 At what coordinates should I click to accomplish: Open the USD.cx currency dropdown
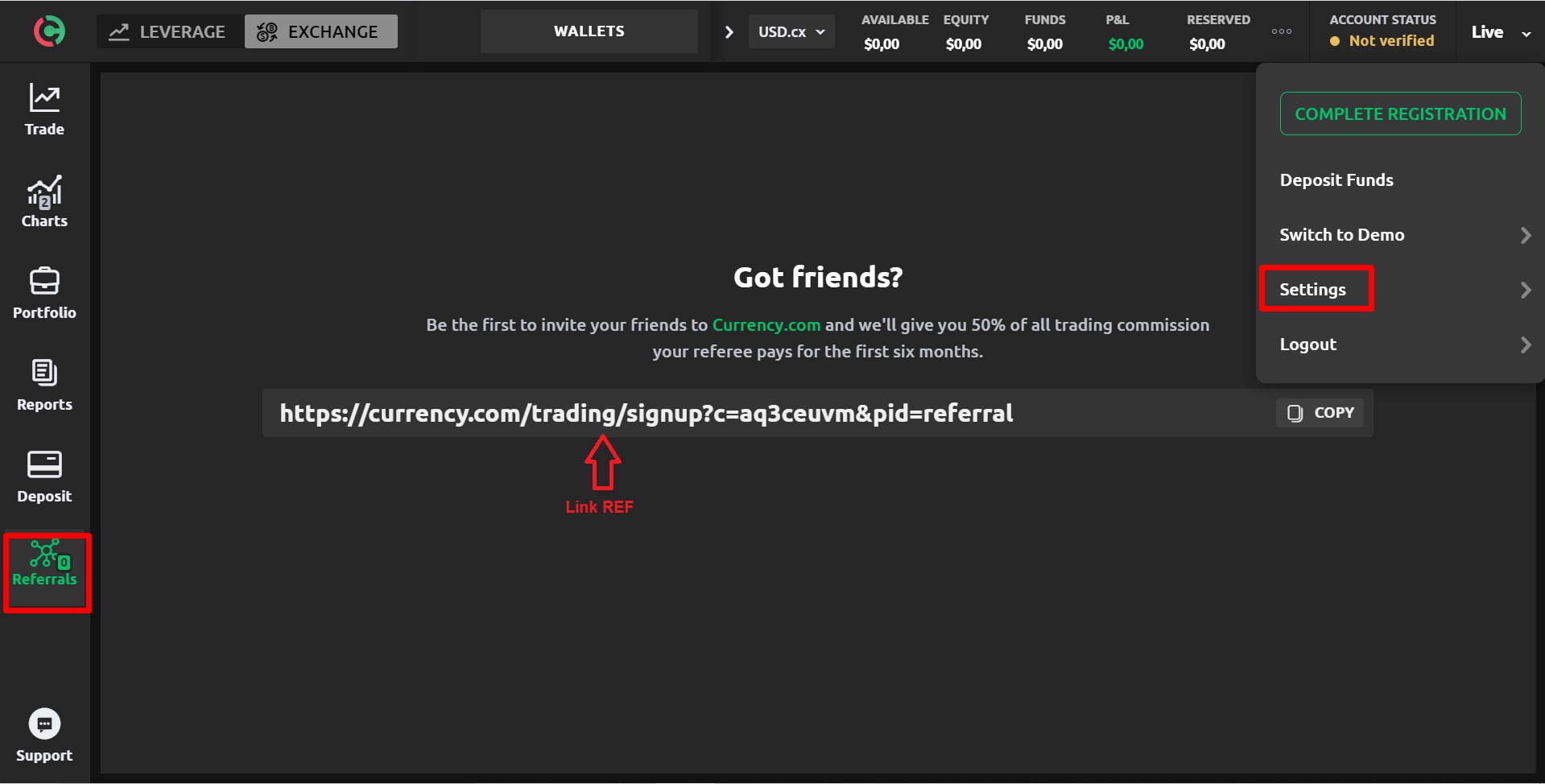[791, 32]
